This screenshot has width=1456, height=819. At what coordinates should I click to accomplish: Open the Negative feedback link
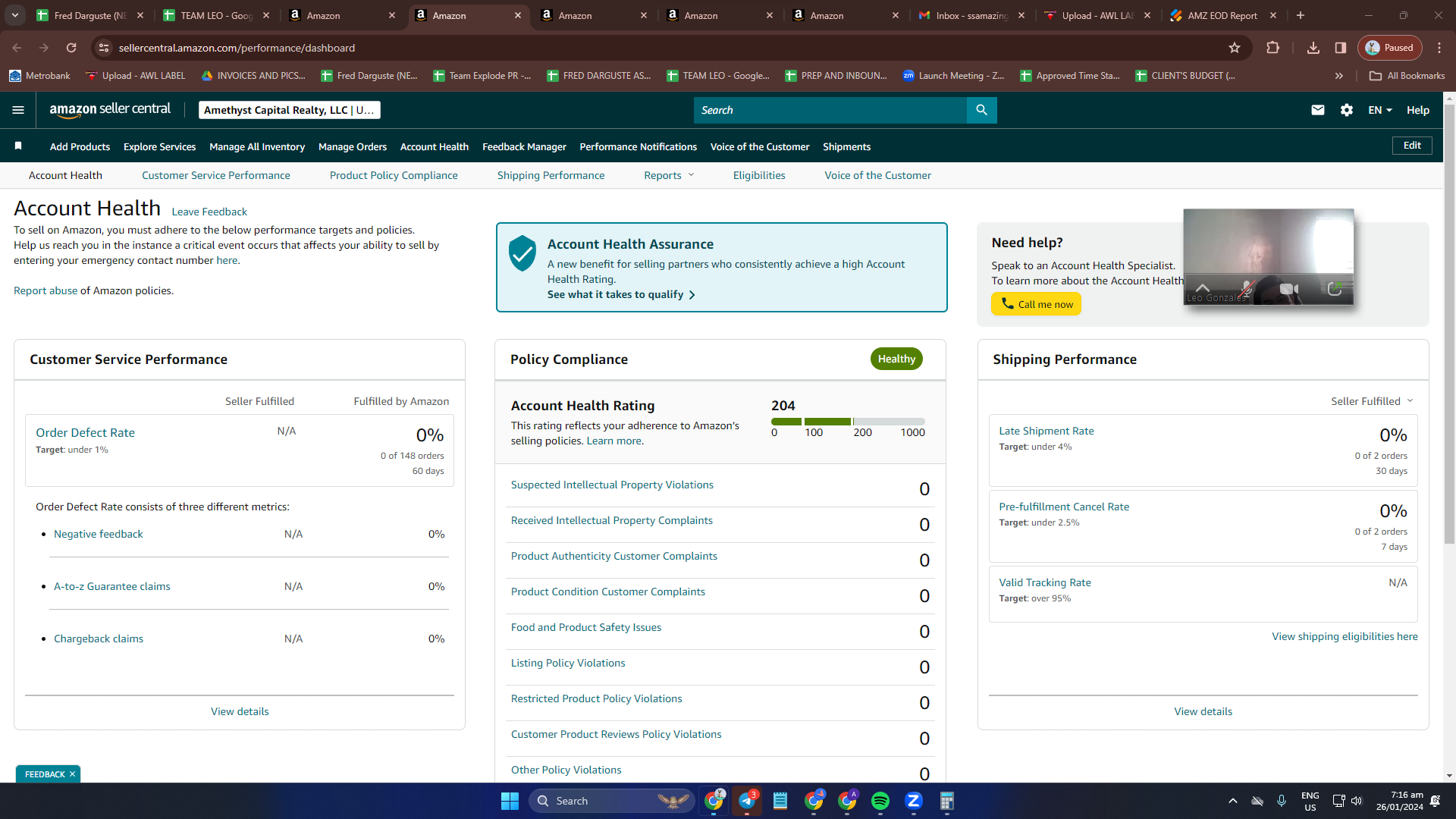pyautogui.click(x=99, y=534)
